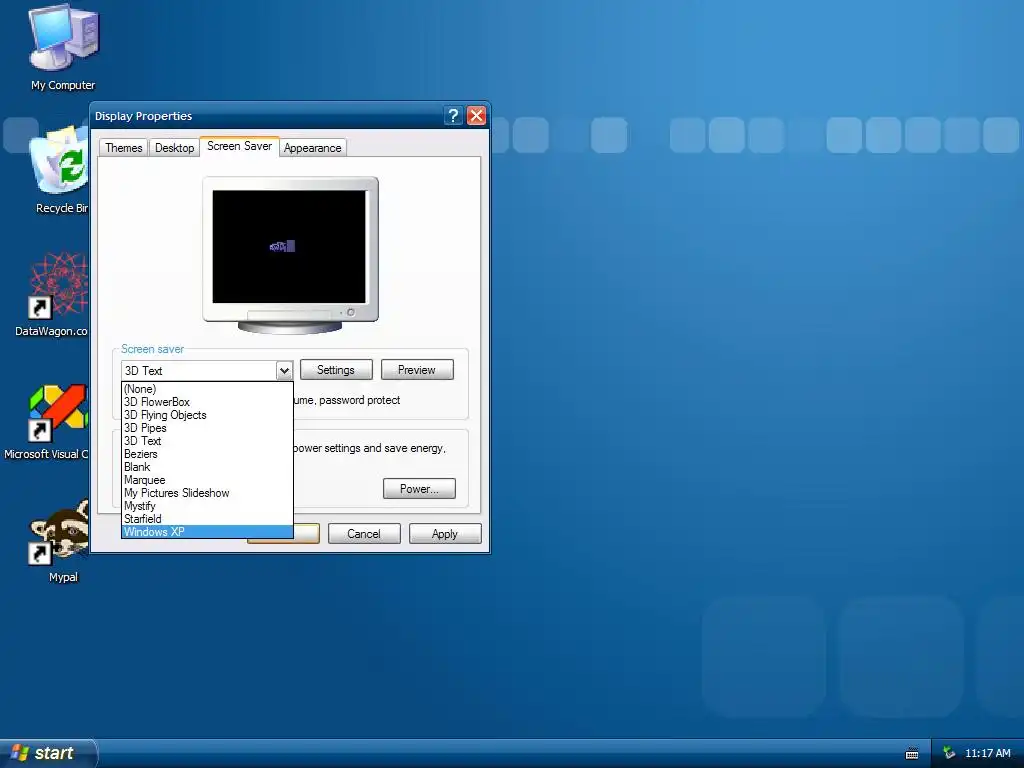Choose 3D FlowerBox screen saver

tap(207, 402)
